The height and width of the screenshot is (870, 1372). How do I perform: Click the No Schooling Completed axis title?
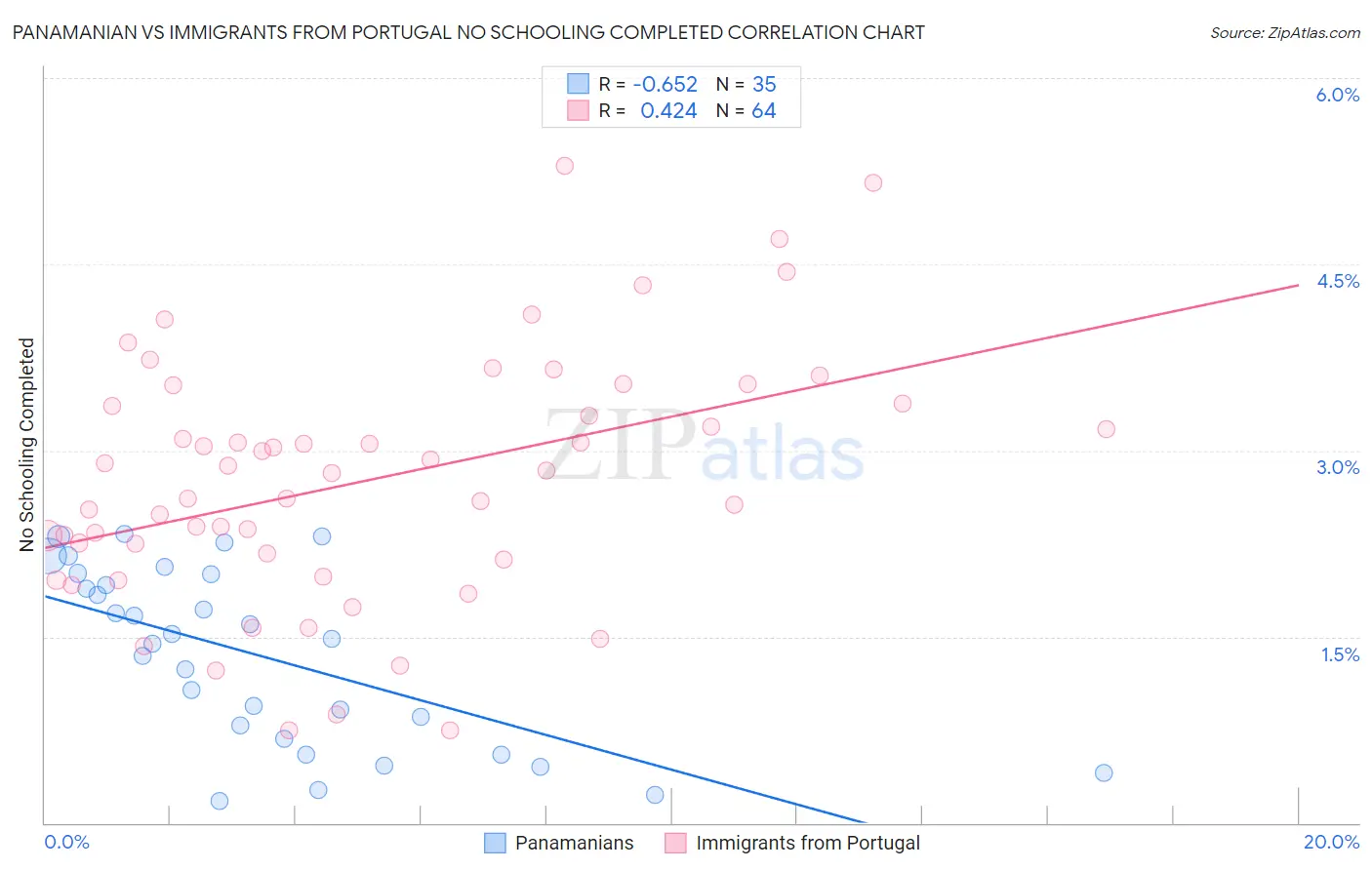(x=27, y=445)
